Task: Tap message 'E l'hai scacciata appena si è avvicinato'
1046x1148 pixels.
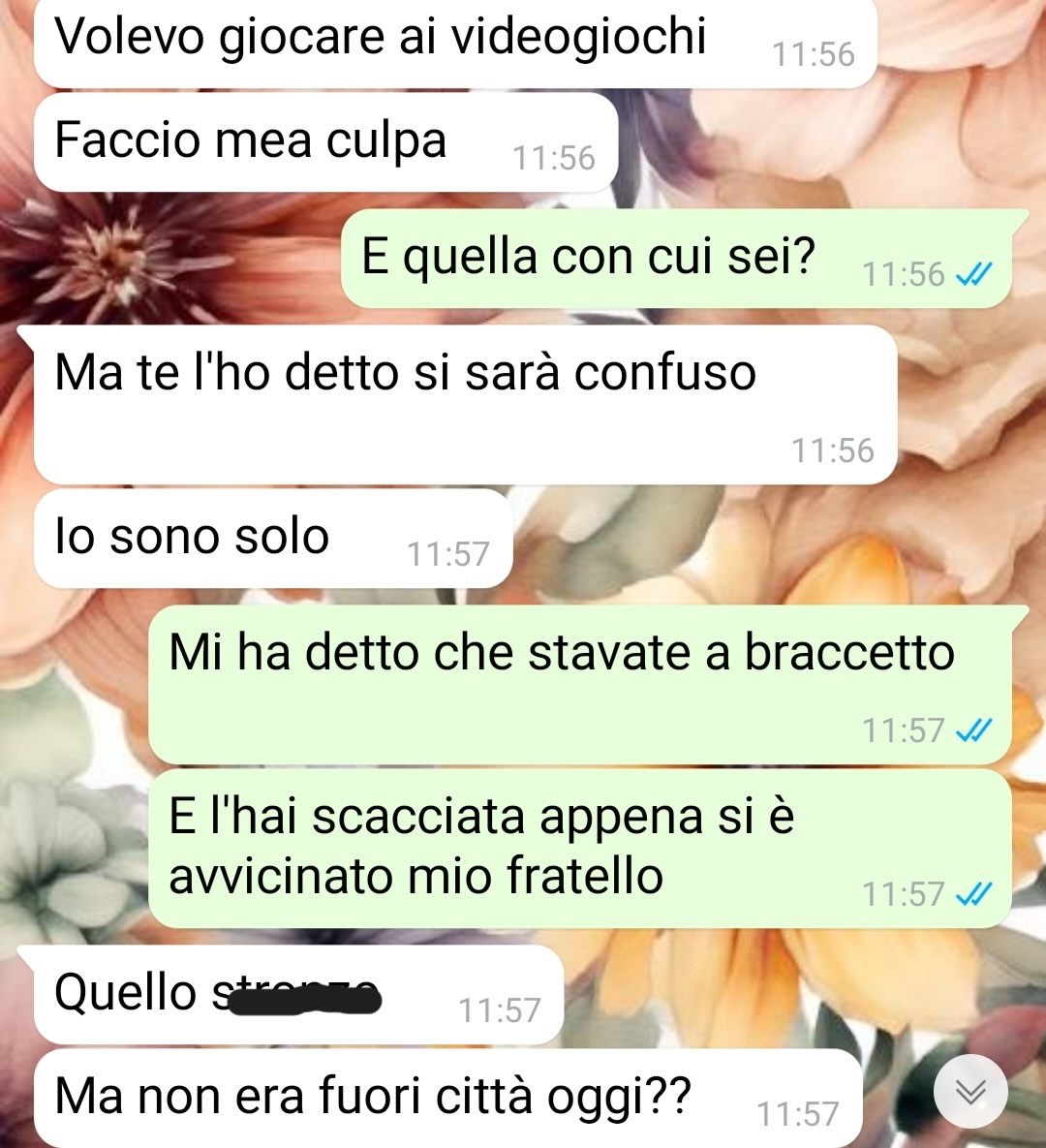Action: (x=580, y=849)
